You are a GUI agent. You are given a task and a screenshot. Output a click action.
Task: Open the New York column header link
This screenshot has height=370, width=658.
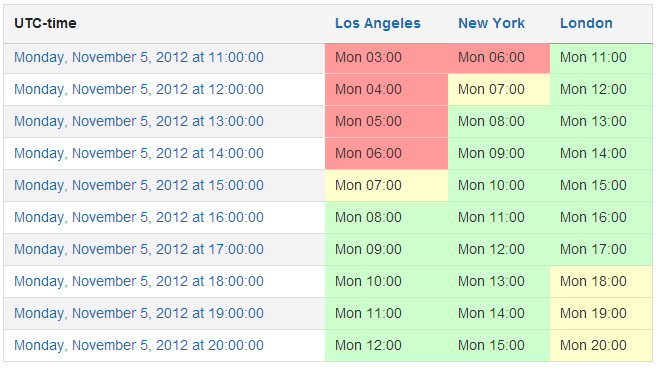[491, 23]
